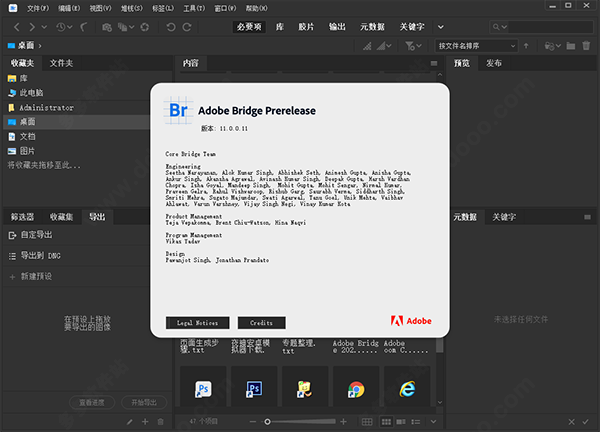
Task: Open in Camera Raw aperture icon
Action: tap(145, 27)
